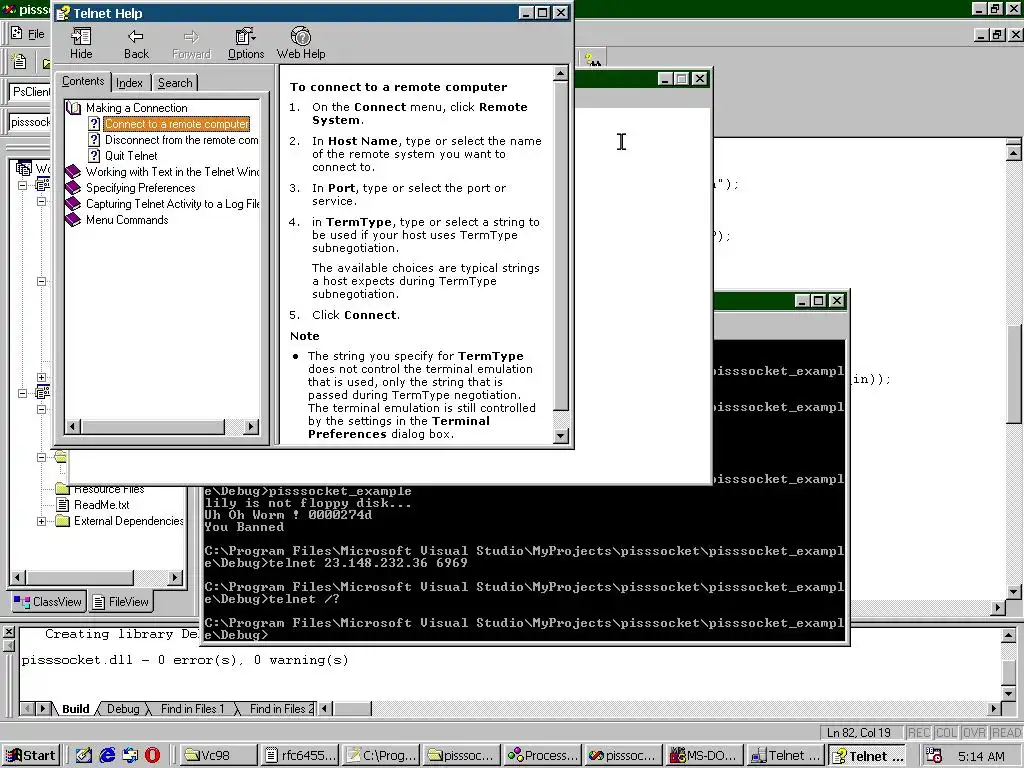Select ReadMe.txt in the file tree
Viewport: 1024px width, 768px height.
101,505
